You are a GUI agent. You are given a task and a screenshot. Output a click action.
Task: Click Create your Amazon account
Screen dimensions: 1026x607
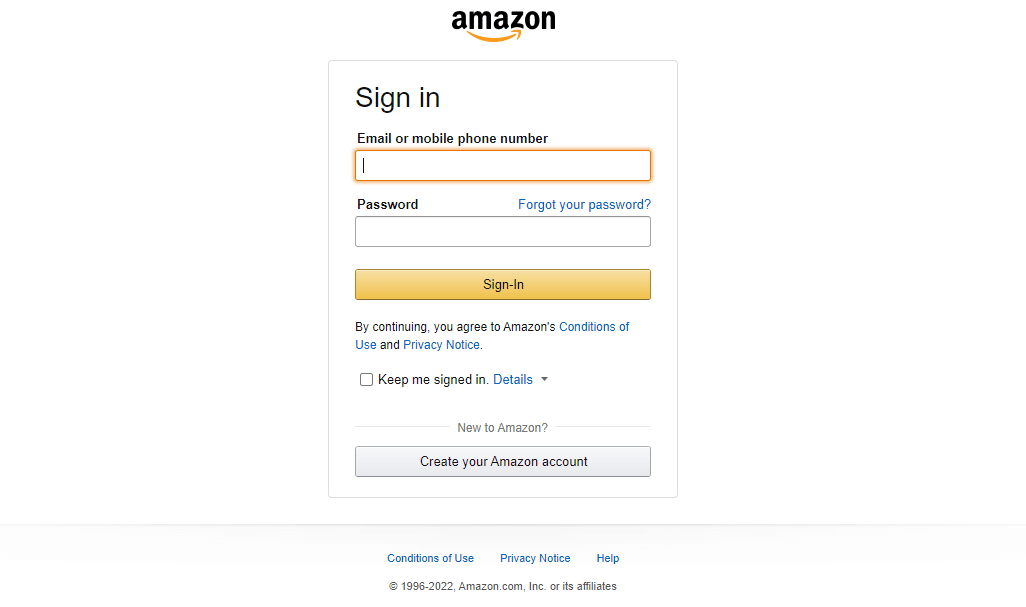(x=502, y=461)
